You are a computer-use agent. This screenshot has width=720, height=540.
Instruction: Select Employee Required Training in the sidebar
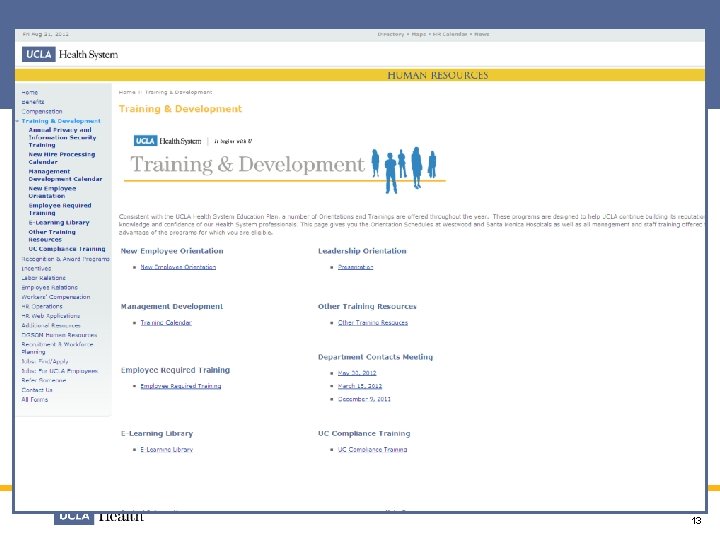point(60,209)
